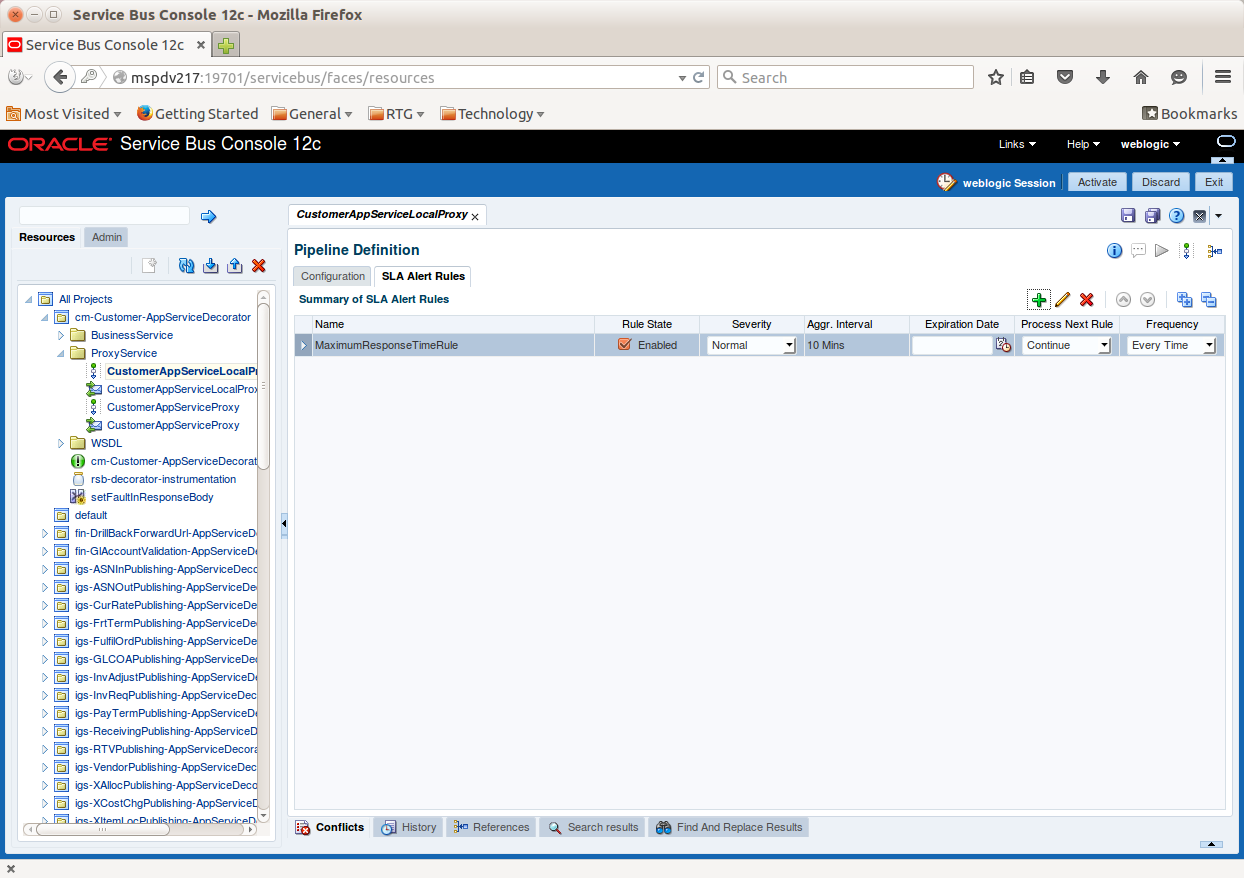The height and width of the screenshot is (878, 1244).
Task: Edit the selected alert rule with pencil
Action: (1063, 300)
